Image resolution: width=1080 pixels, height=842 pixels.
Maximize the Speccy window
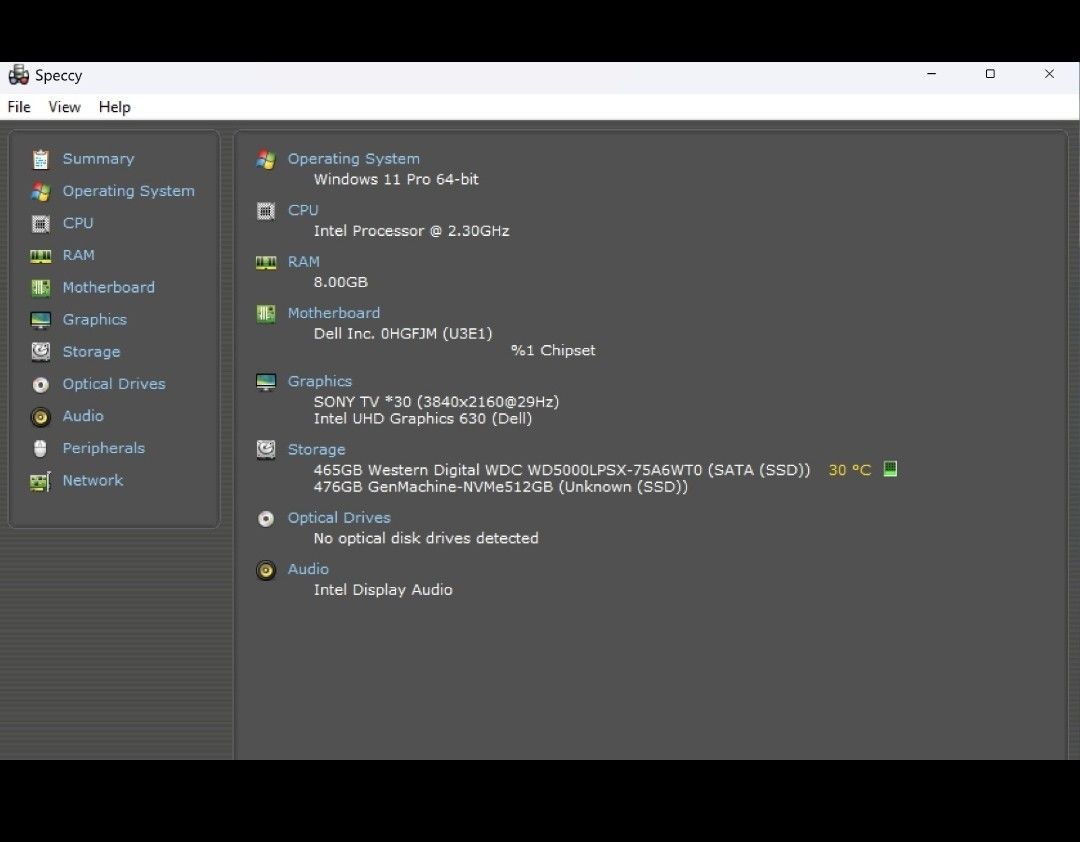(x=990, y=74)
